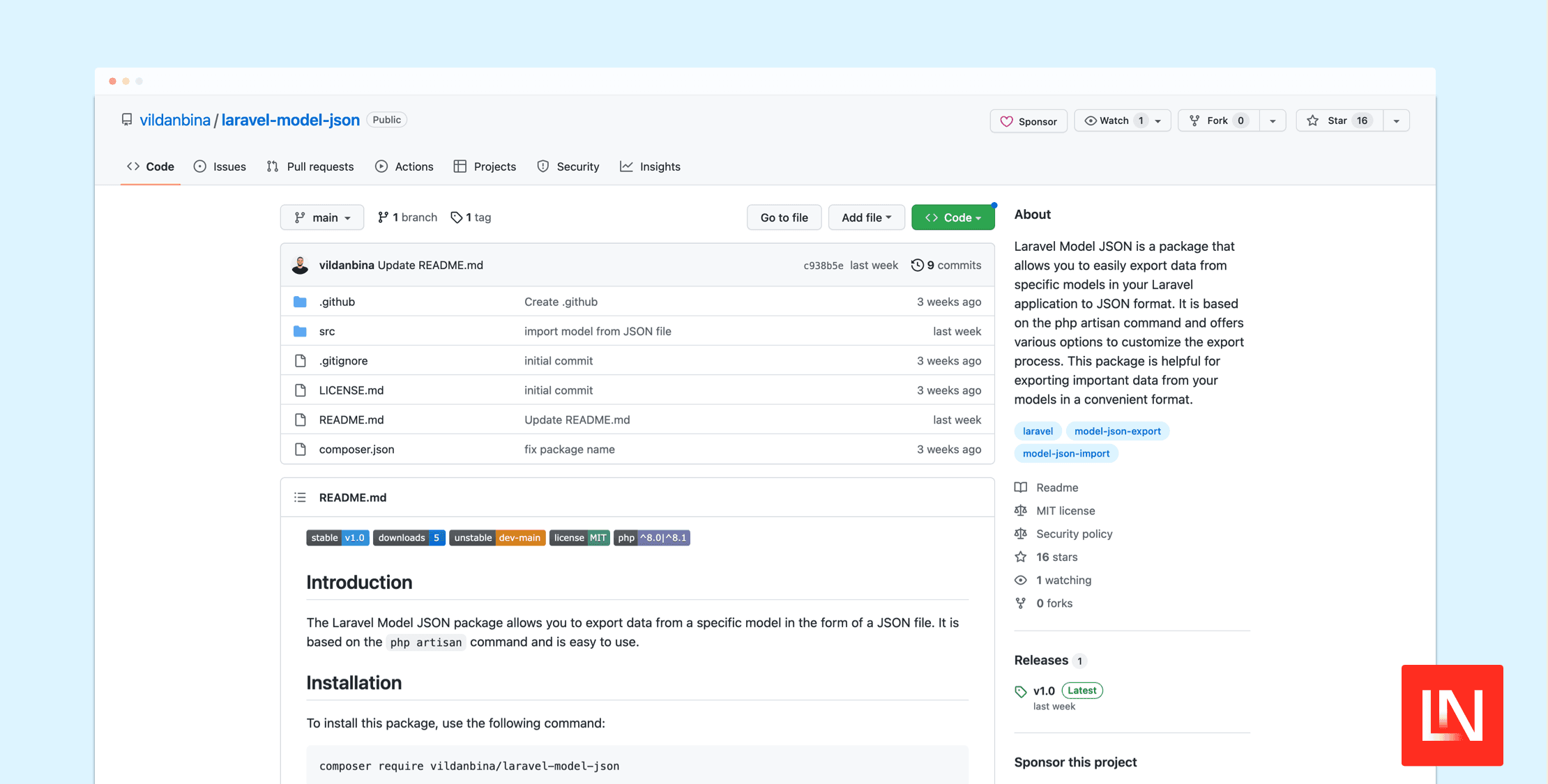The height and width of the screenshot is (784, 1548).
Task: Click the fork icon beside 0 forks
Action: (1021, 603)
